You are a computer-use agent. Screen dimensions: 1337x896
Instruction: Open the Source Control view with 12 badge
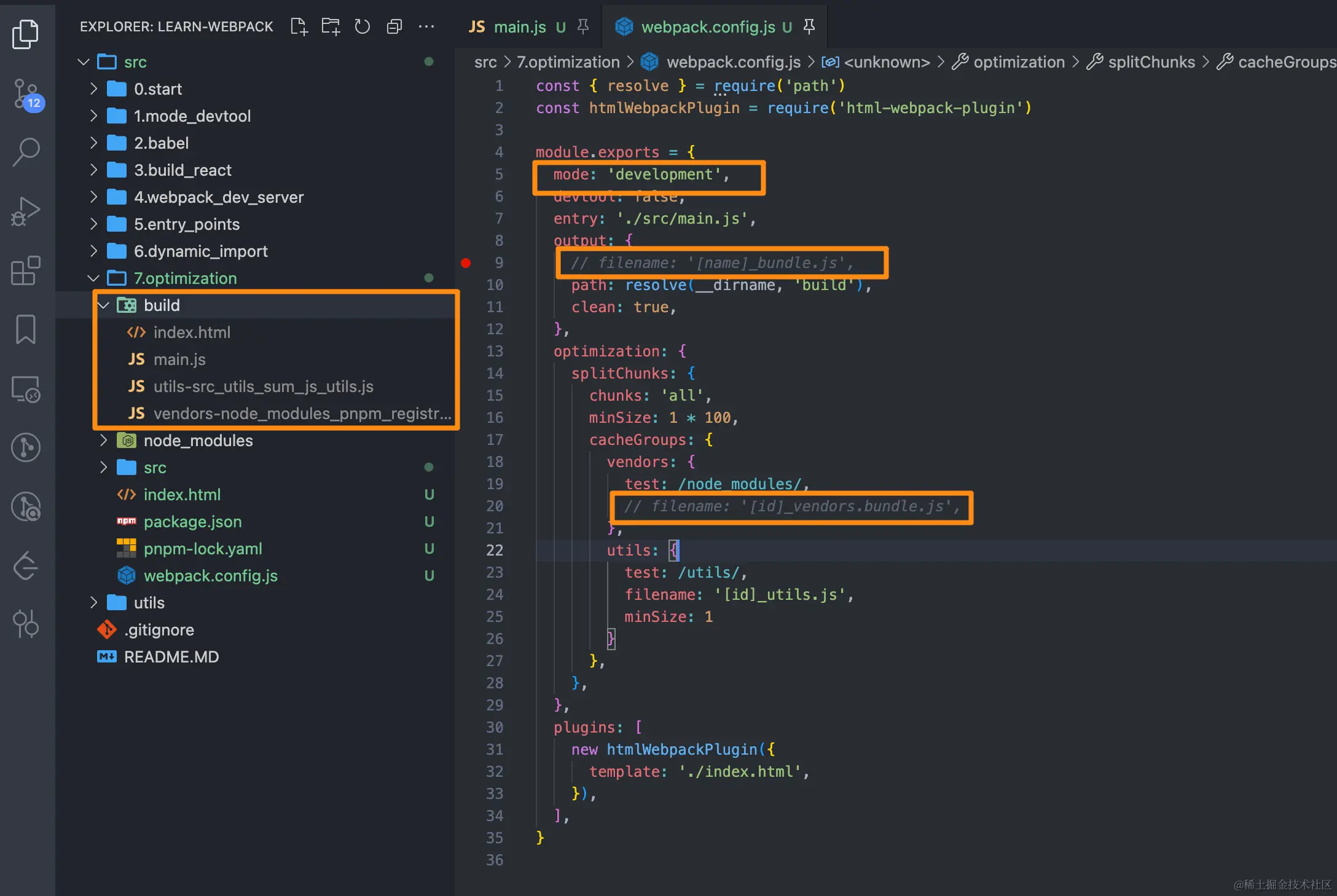(x=26, y=94)
